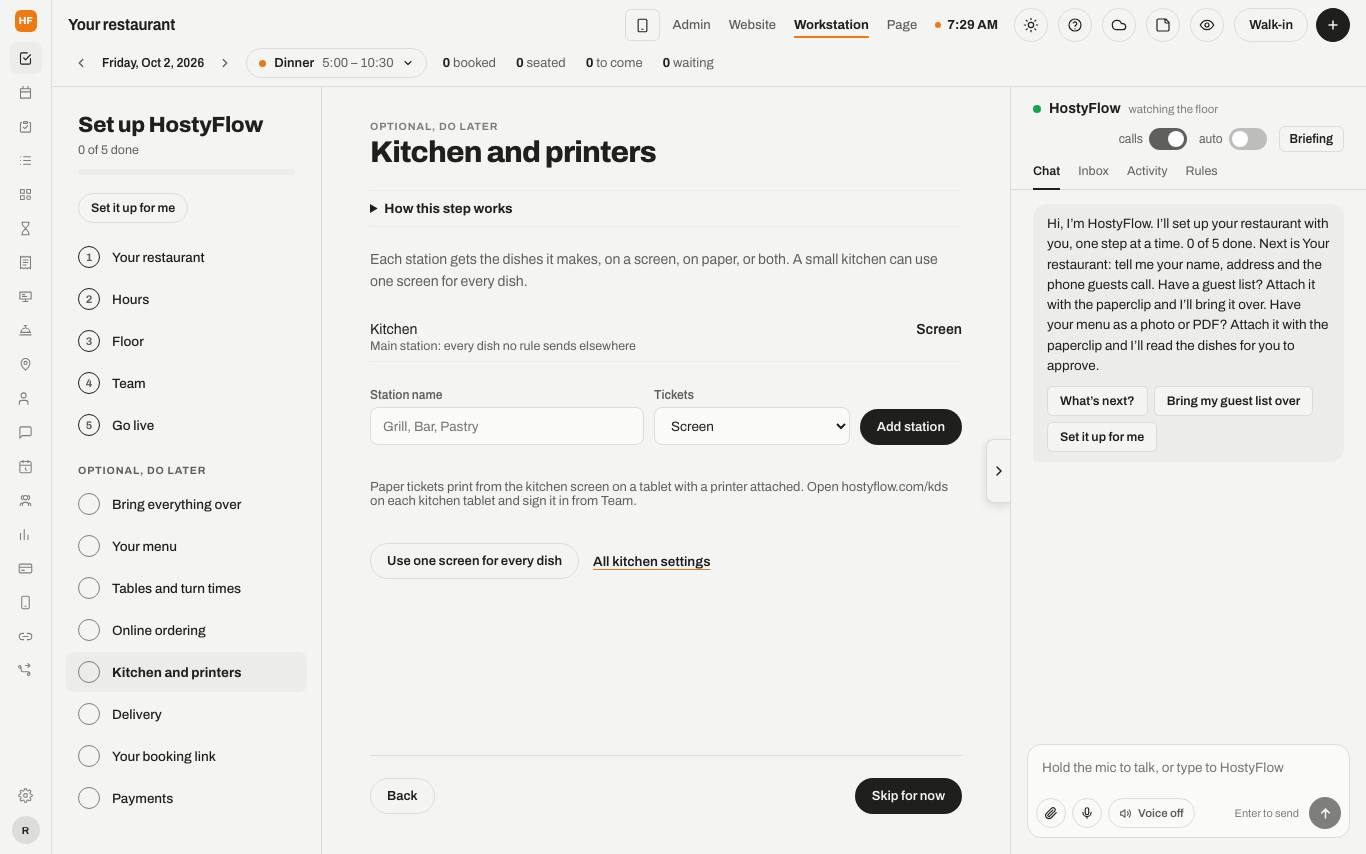Click the map pin icon in sidebar
This screenshot has height=854, width=1366.
[x=25, y=365]
